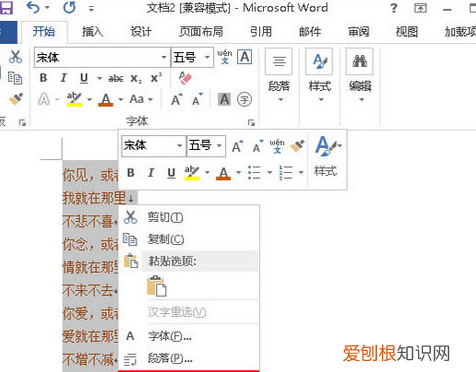476x372 pixels.
Task: Redo the action with the repeat icon
Action: point(69,7)
